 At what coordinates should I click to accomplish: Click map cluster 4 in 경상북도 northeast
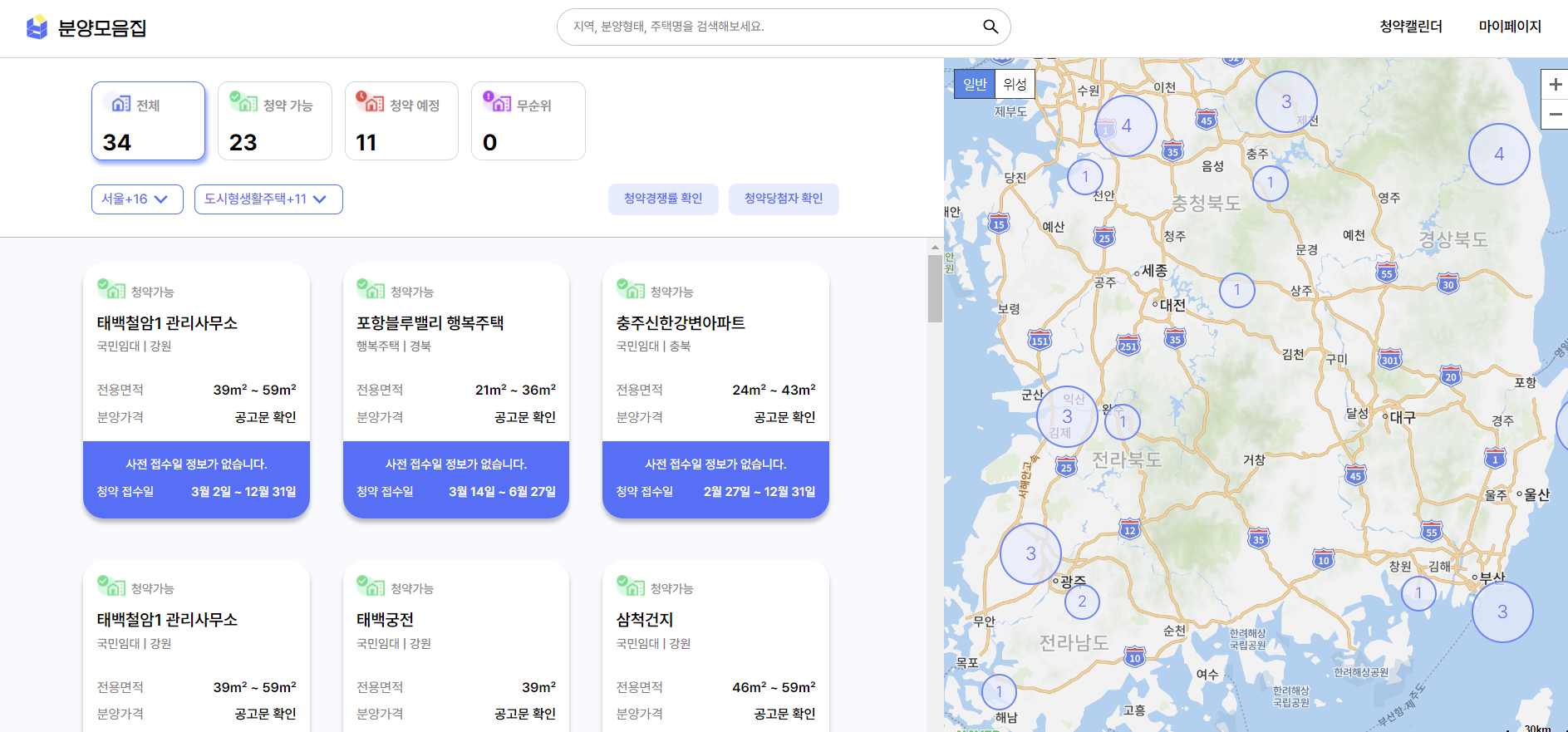[1499, 154]
